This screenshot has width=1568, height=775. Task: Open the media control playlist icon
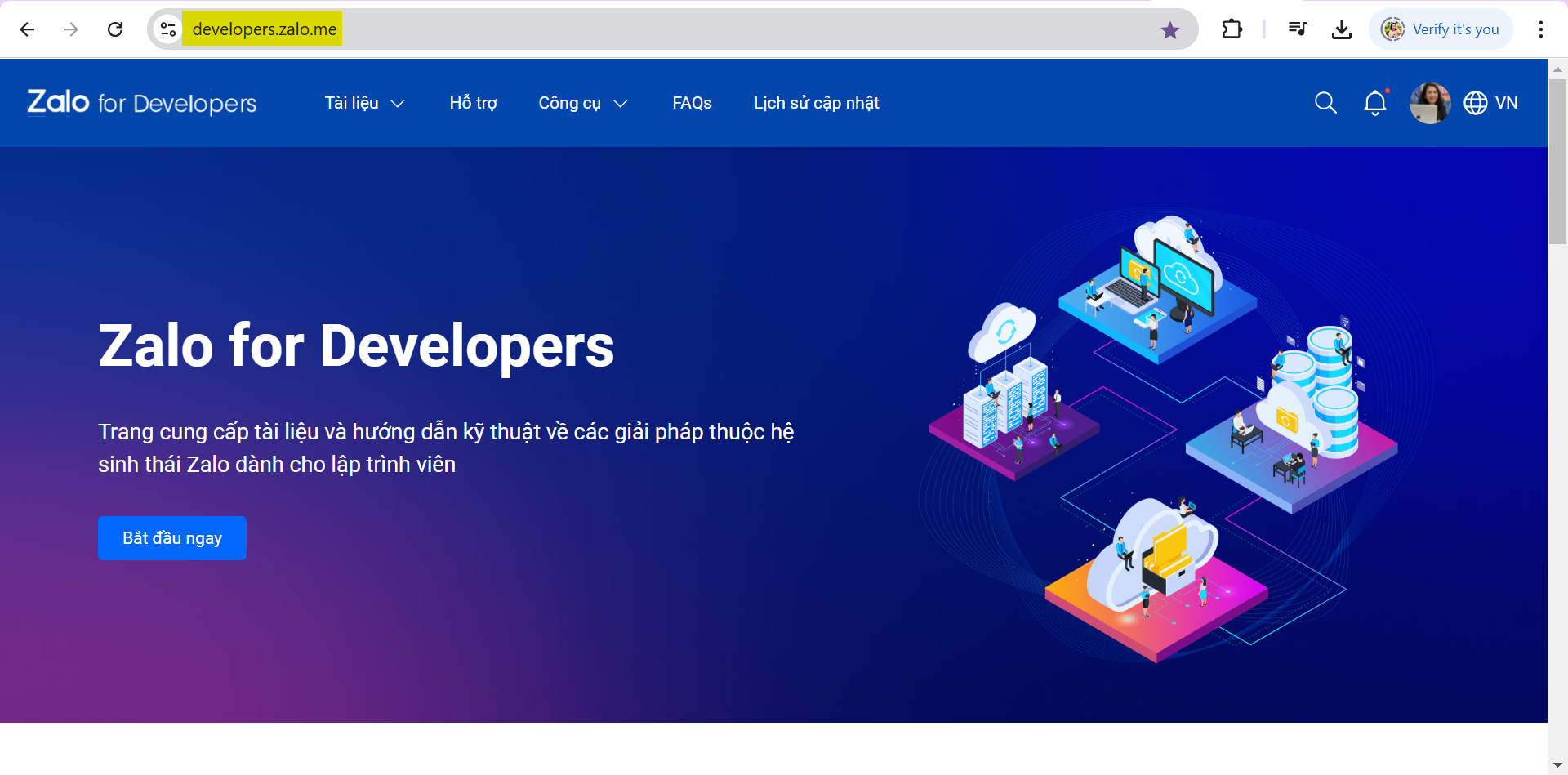(x=1297, y=29)
